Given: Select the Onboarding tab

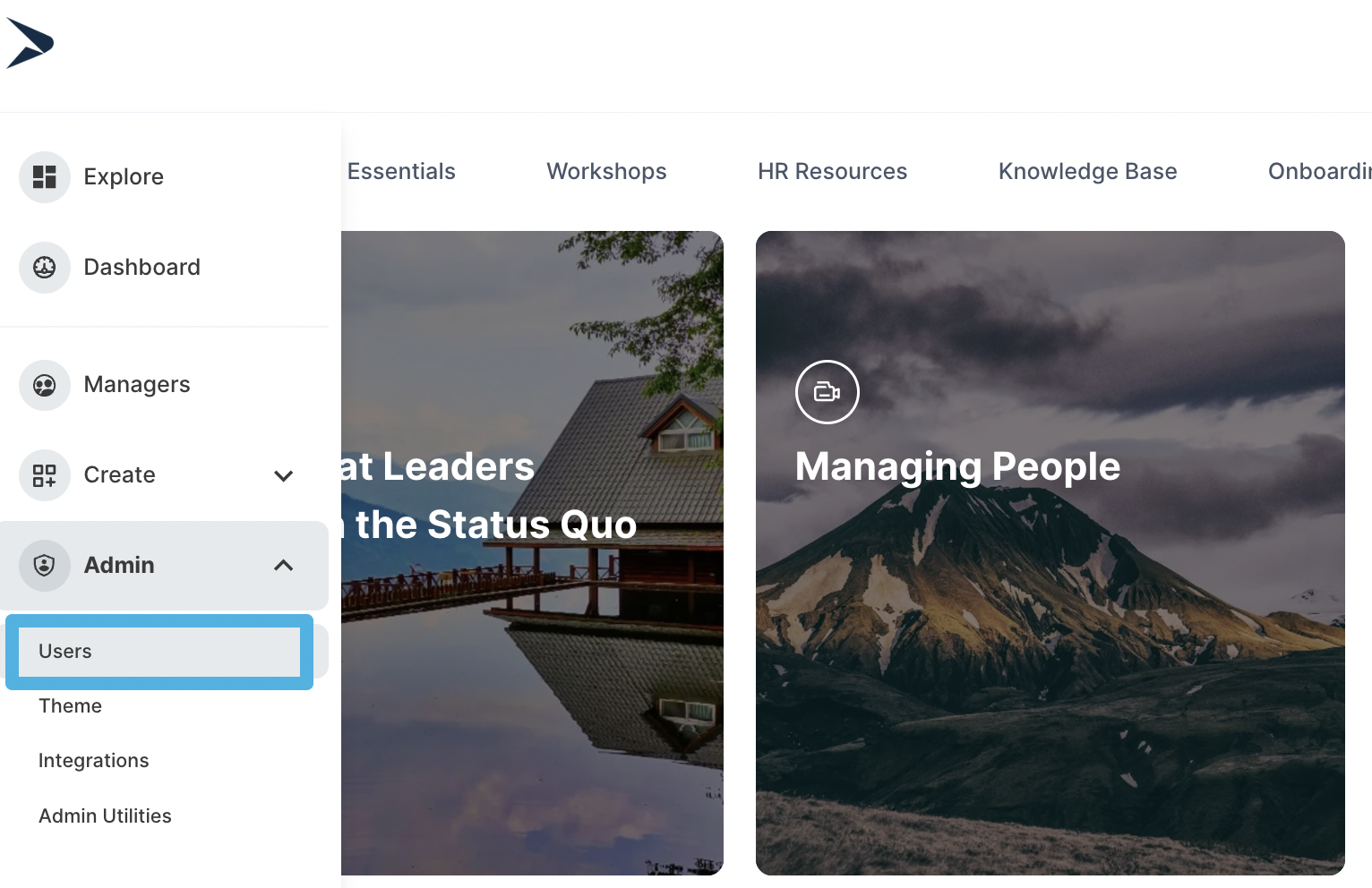Looking at the screenshot, I should tap(1318, 172).
